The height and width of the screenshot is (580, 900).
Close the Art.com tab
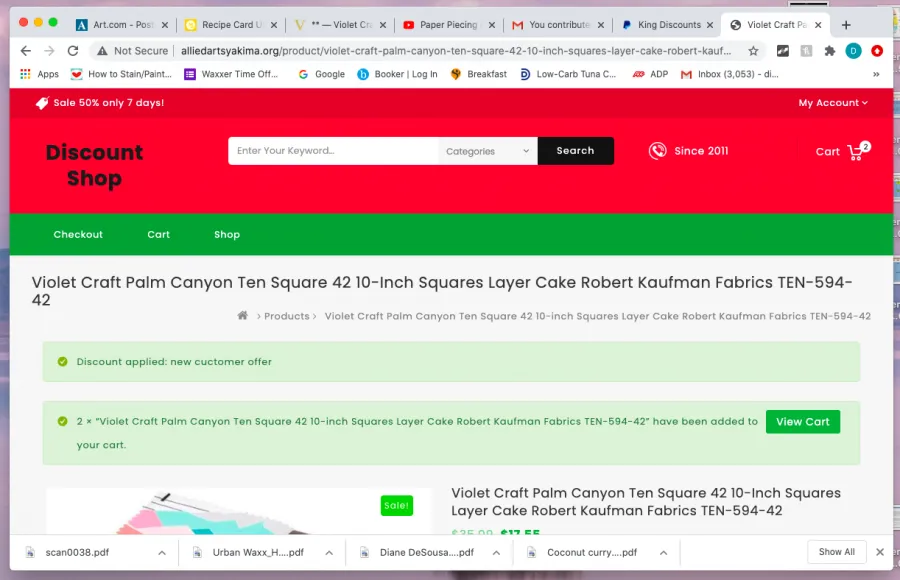[x=165, y=25]
